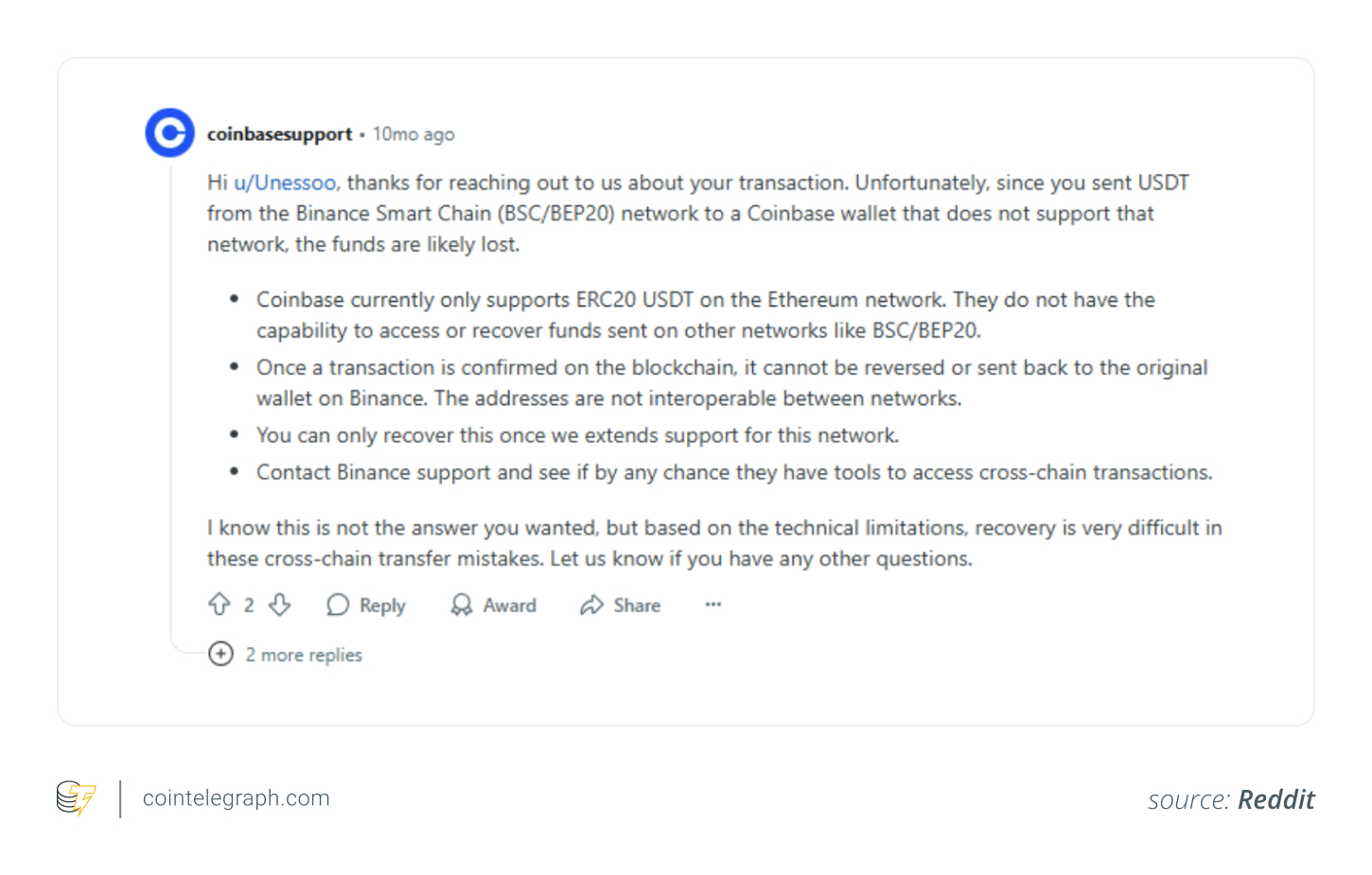Click the Cointelegraph coin logo
Image resolution: width=1372 pixels, height=875 pixels.
click(76, 797)
